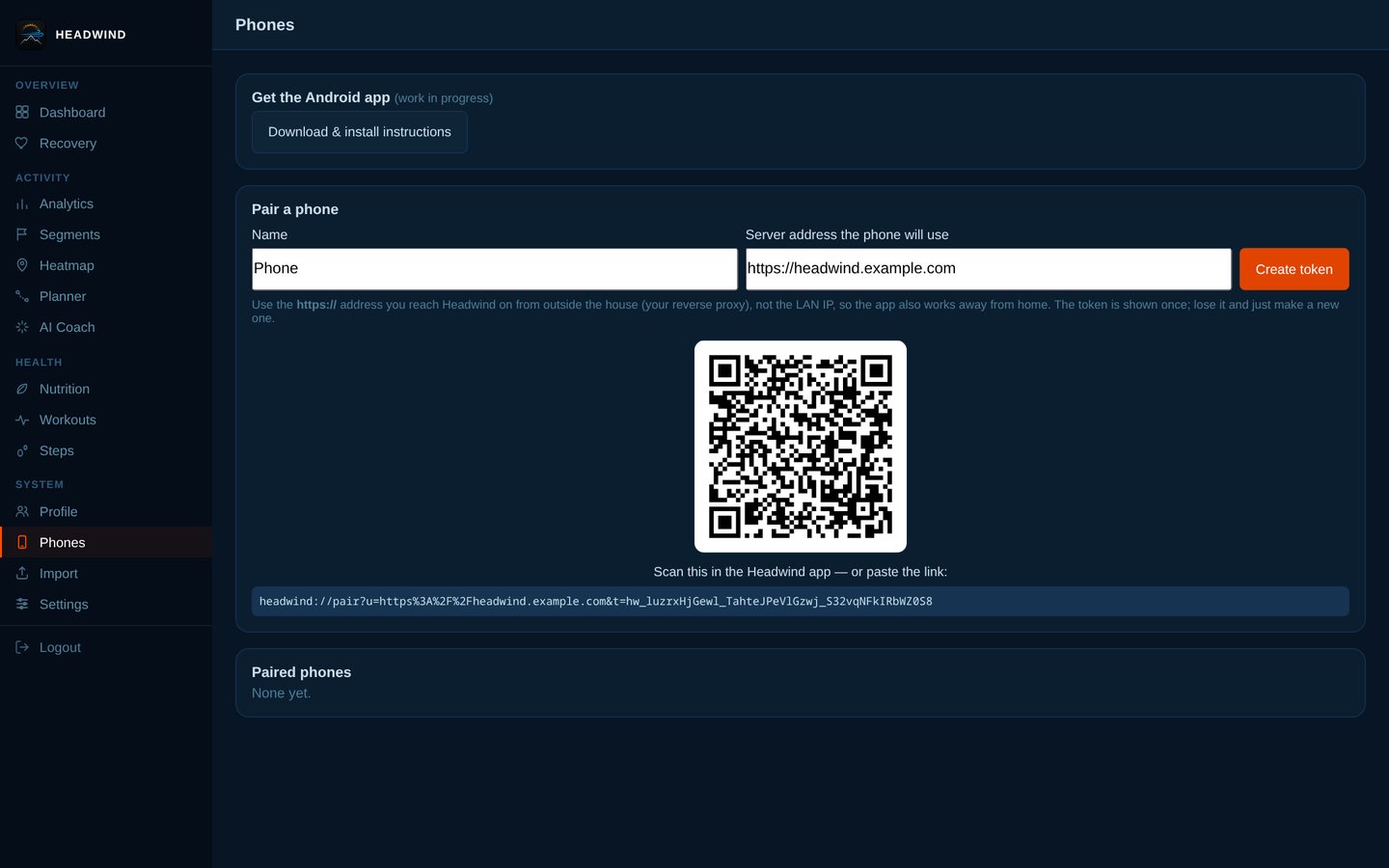Click the Logout exit icon
The image size is (1389, 868).
(x=22, y=647)
